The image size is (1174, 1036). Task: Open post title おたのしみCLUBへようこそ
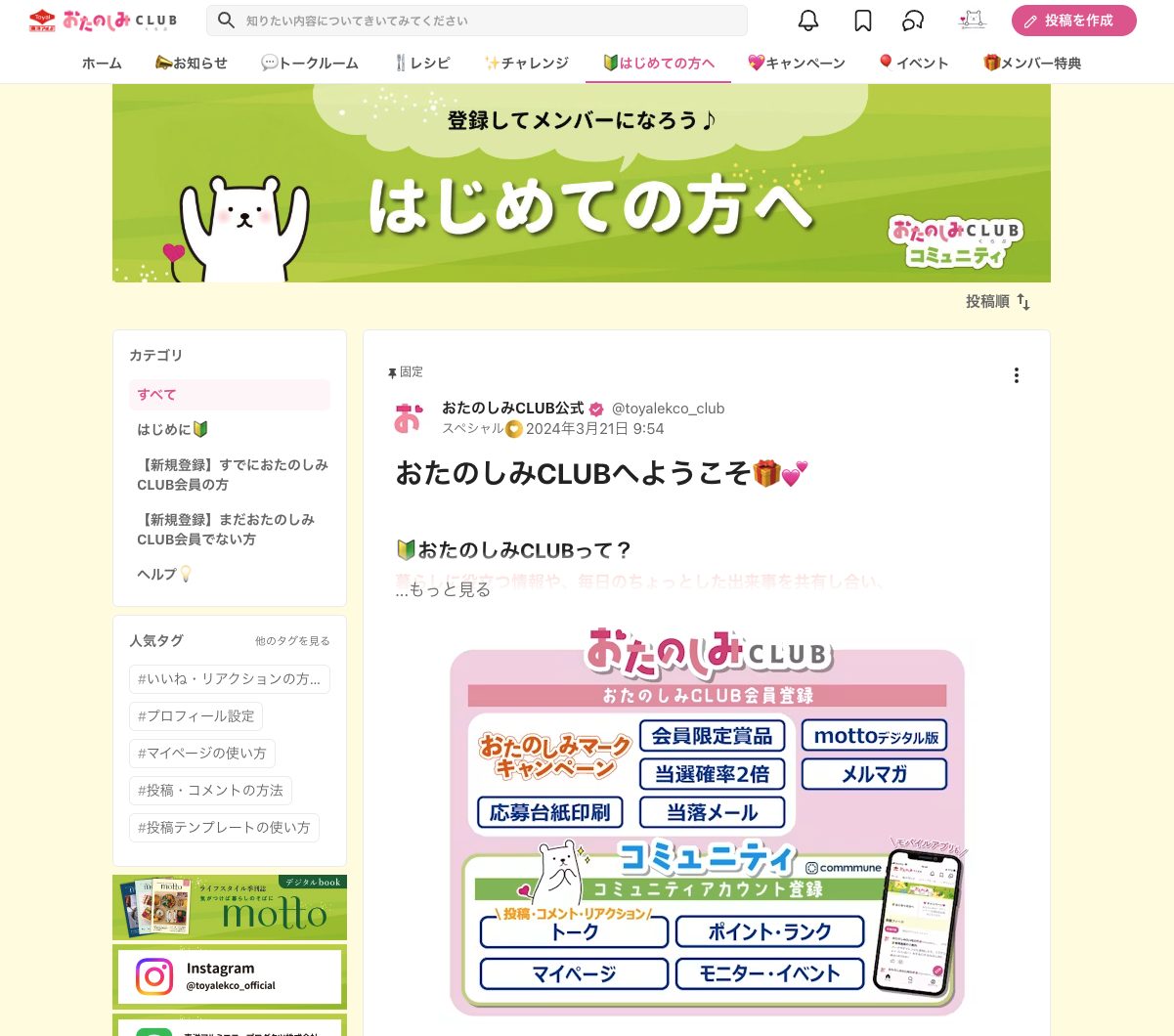[x=602, y=473]
